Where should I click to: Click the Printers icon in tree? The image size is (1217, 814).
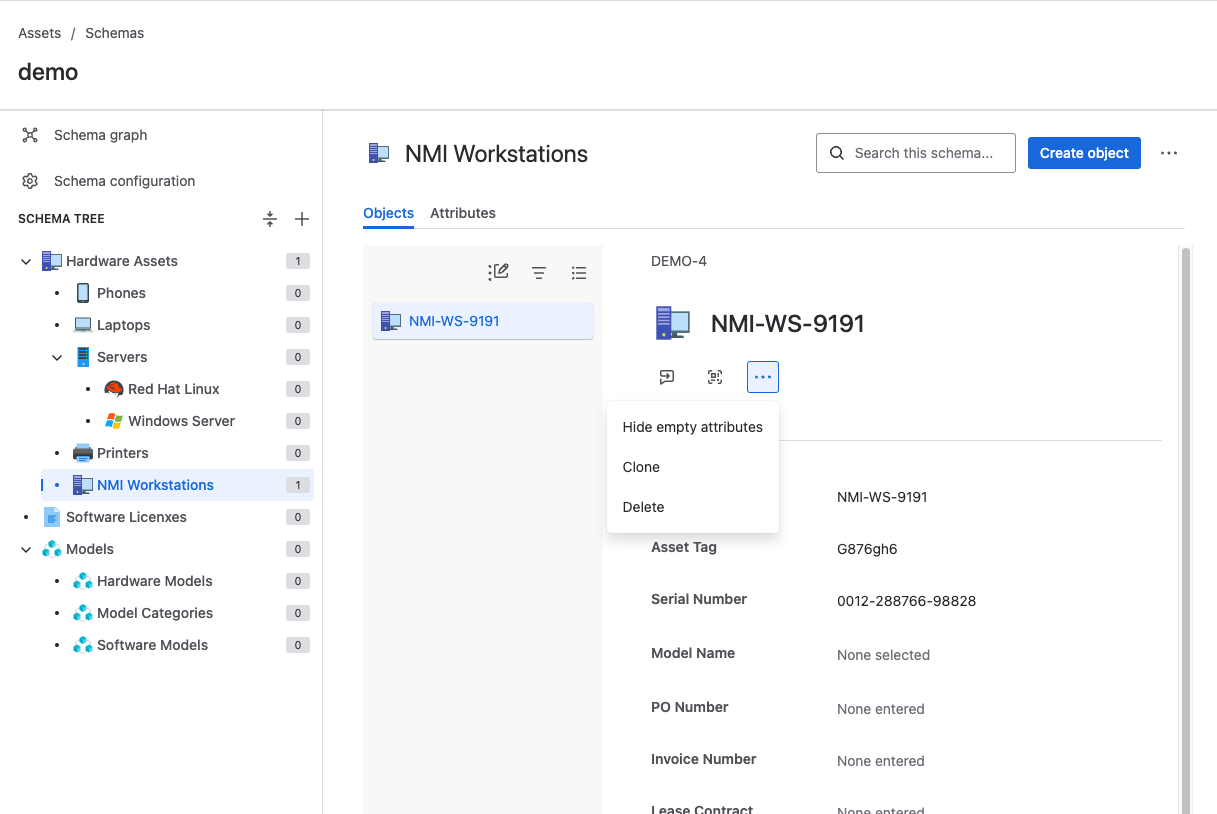point(83,453)
